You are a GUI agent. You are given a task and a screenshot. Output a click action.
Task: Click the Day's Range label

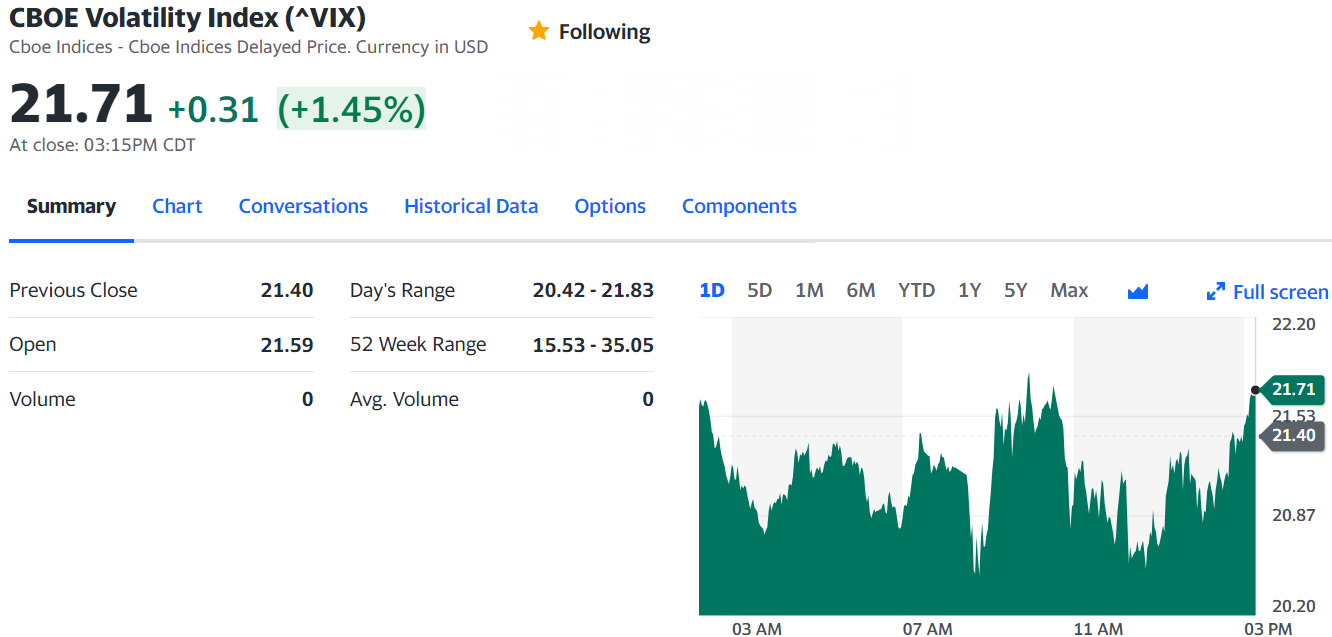[402, 291]
